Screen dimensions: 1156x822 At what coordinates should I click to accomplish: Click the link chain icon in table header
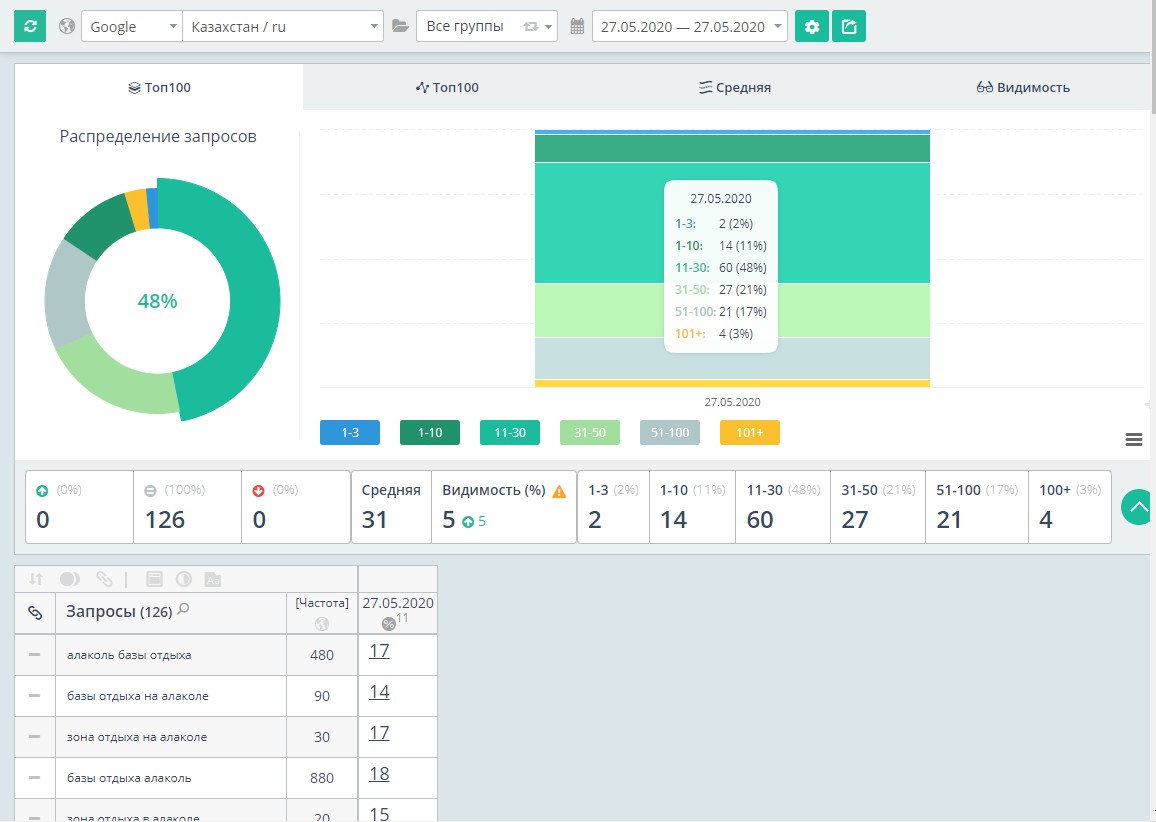(x=35, y=613)
